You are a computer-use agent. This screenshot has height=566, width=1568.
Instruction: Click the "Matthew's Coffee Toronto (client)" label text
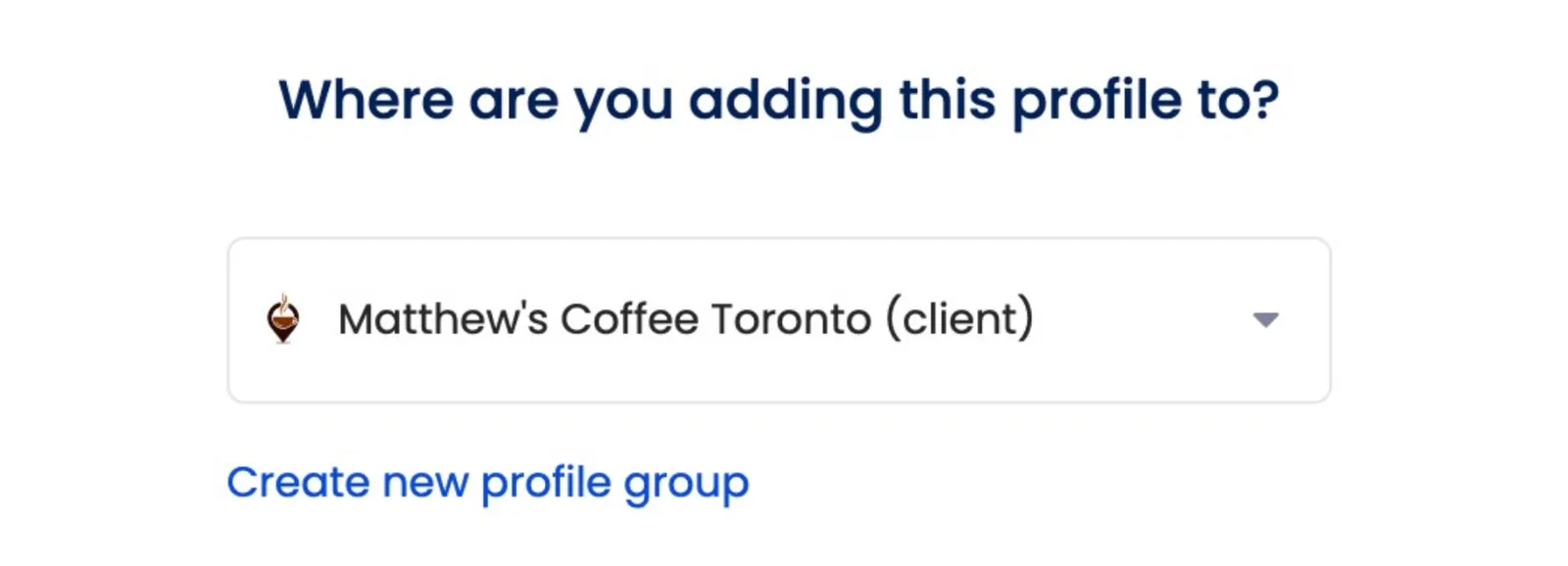coord(685,319)
